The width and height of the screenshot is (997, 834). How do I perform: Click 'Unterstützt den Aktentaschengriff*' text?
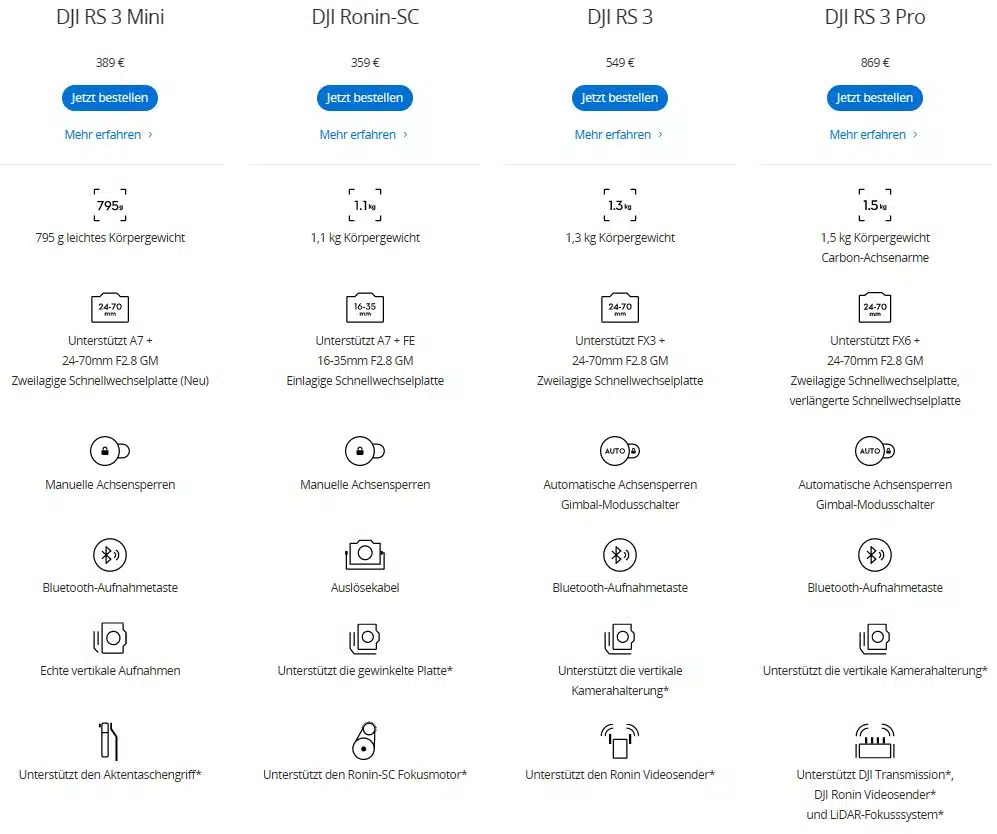(110, 775)
